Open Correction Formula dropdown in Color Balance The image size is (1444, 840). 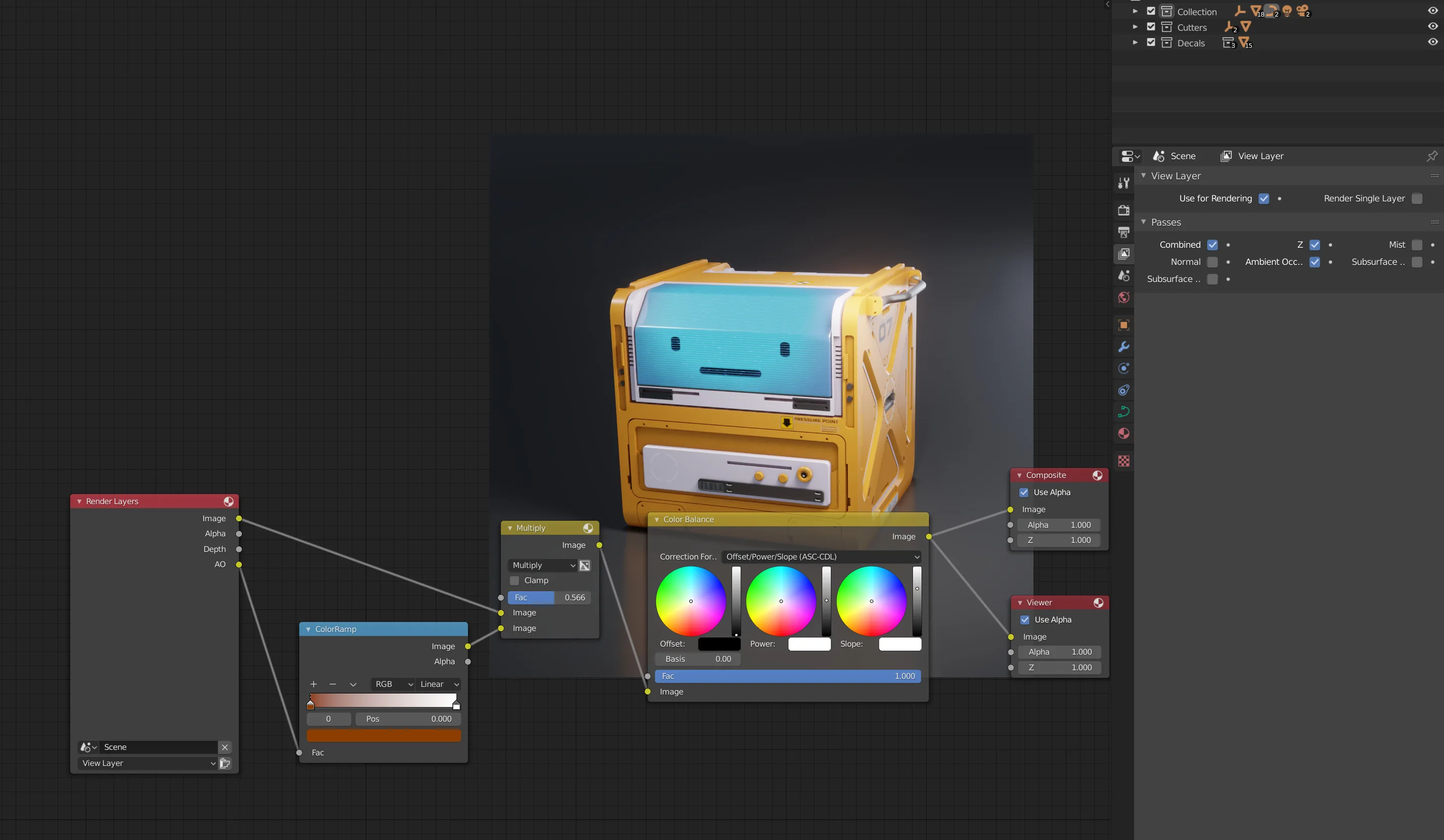point(821,557)
